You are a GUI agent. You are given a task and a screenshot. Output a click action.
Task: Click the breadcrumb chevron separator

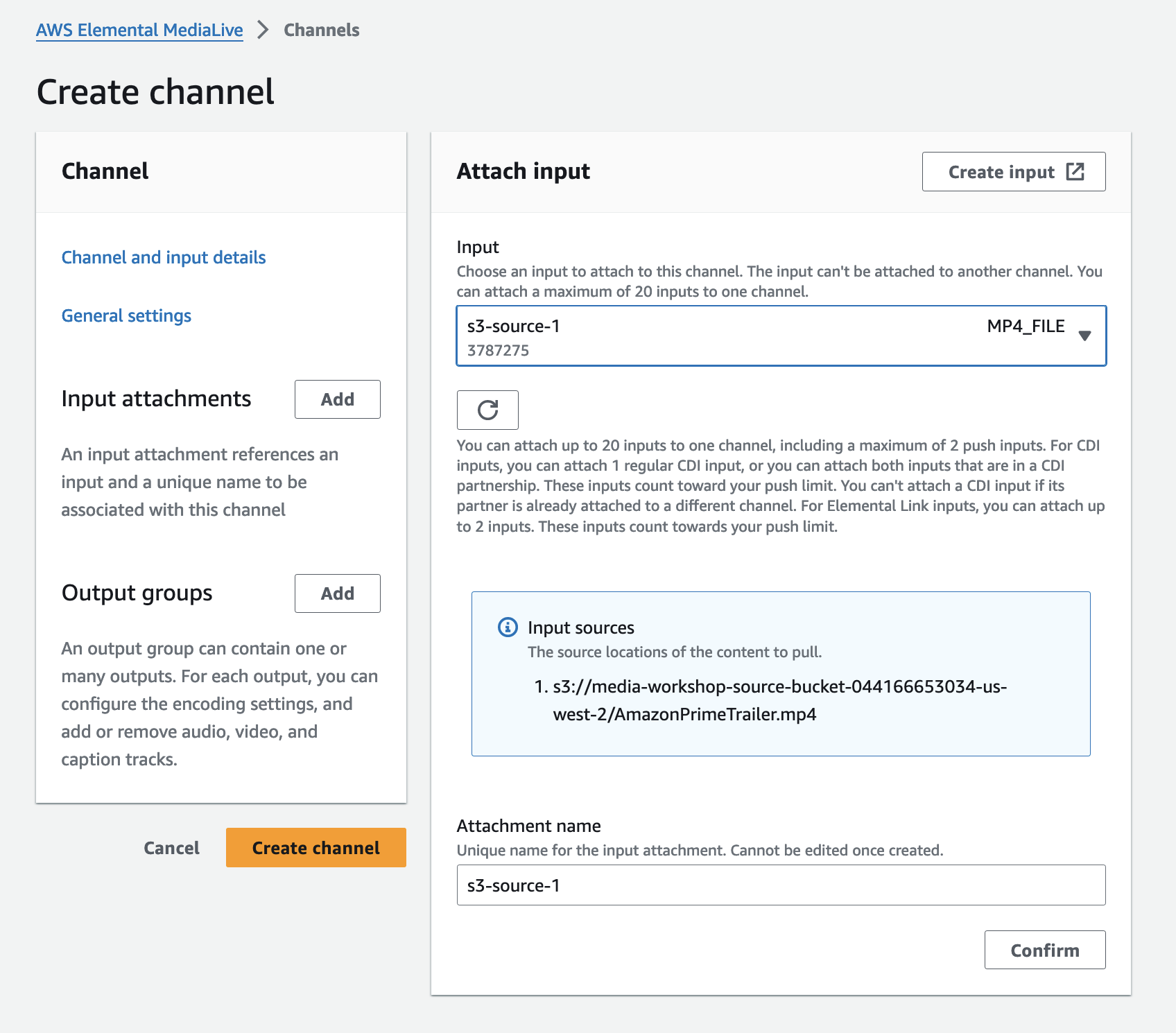tap(263, 30)
